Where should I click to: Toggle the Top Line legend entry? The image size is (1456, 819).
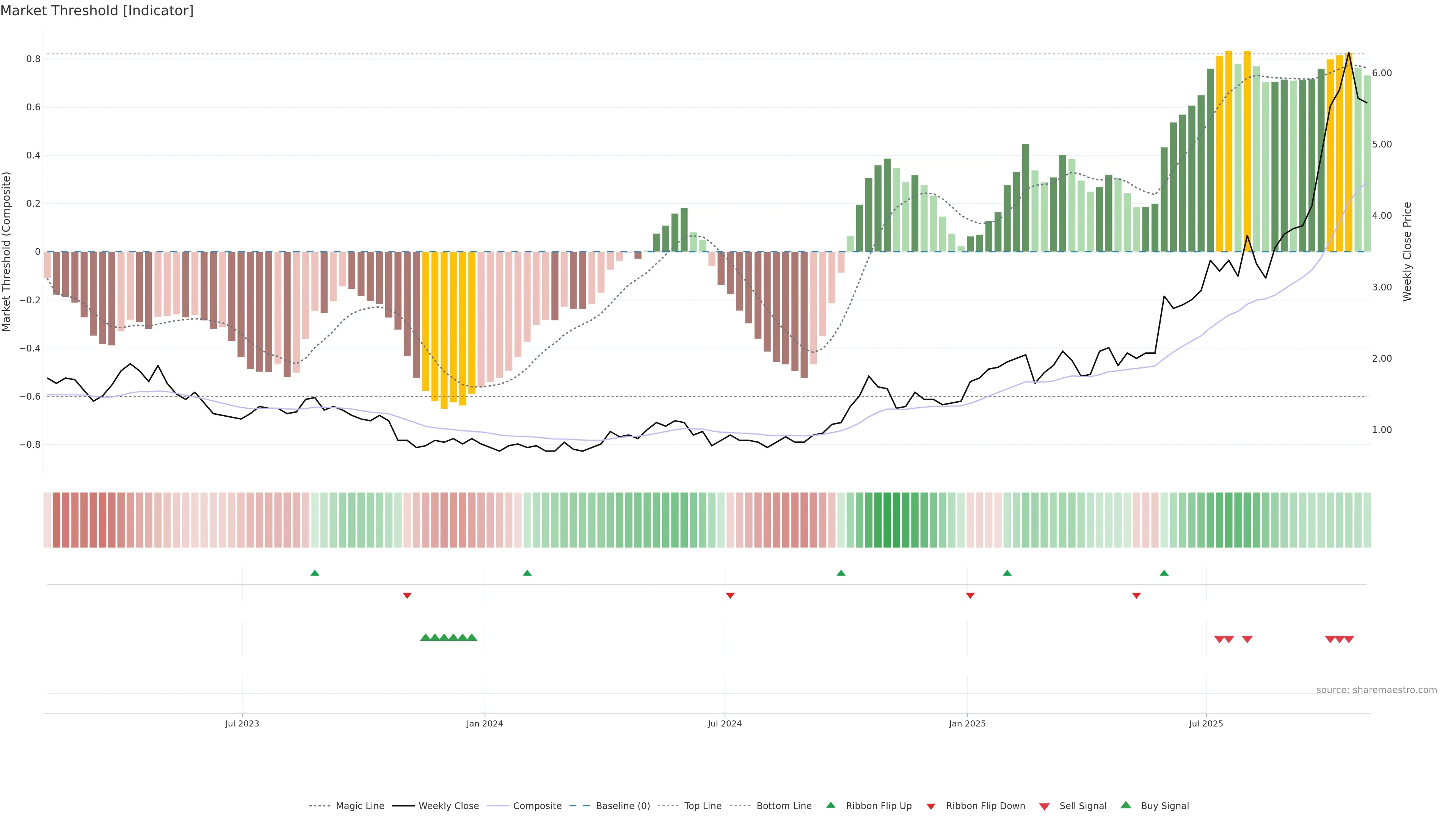[x=703, y=806]
